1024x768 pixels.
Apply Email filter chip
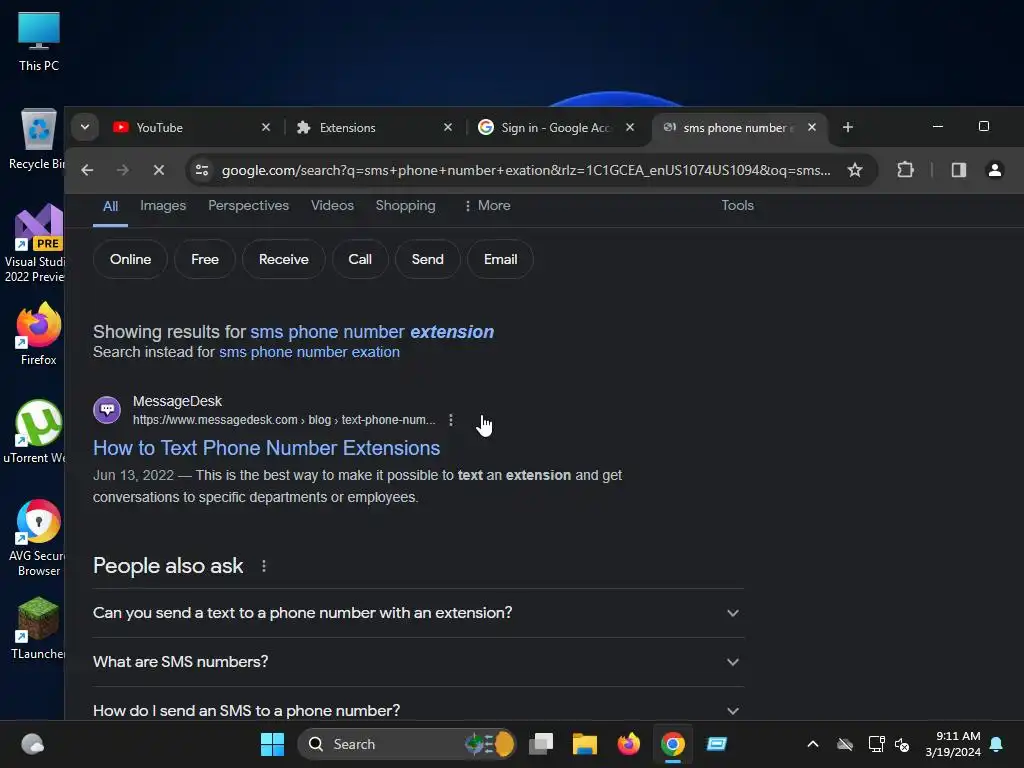click(500, 260)
